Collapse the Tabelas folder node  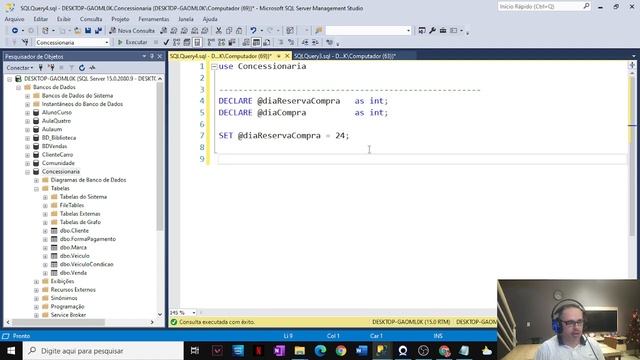(x=36, y=189)
